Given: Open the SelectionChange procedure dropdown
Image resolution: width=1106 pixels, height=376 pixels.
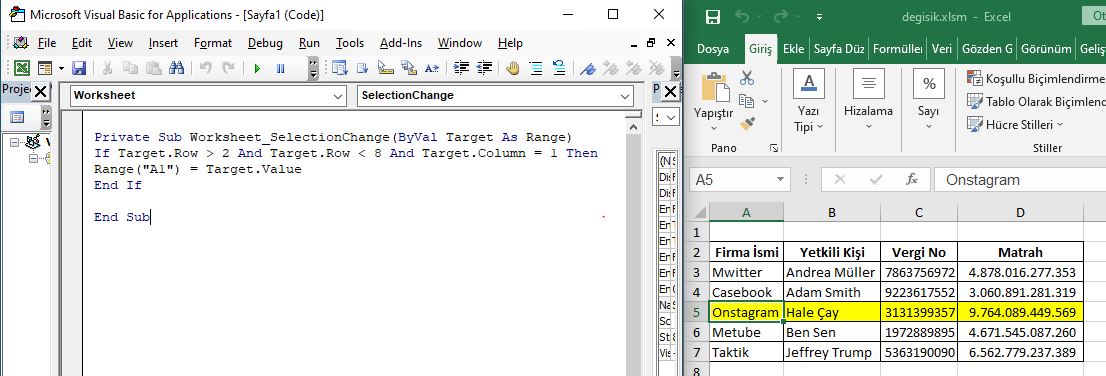Looking at the screenshot, I should pos(625,96).
